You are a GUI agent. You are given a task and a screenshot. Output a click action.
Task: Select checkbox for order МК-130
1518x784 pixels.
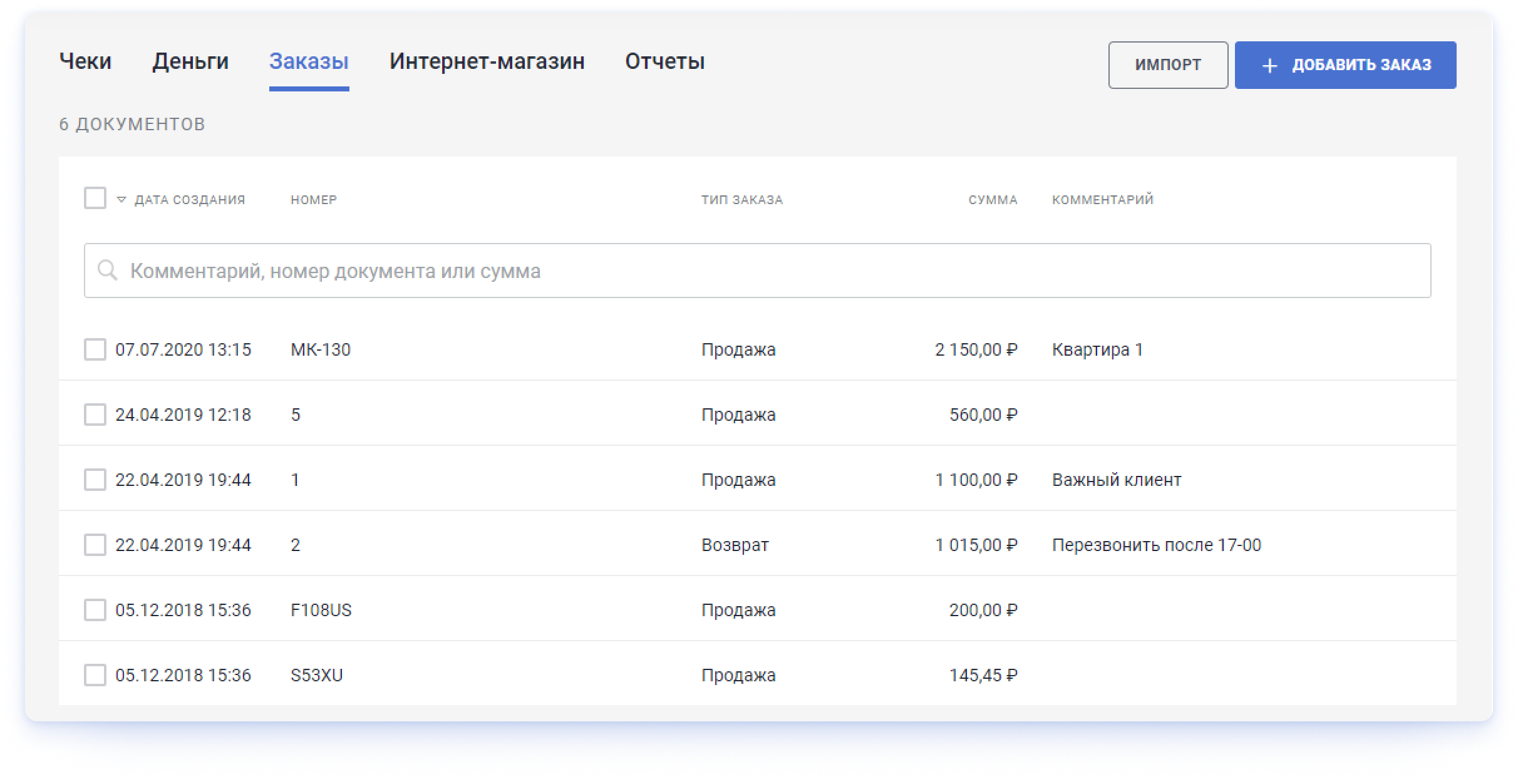(x=95, y=349)
